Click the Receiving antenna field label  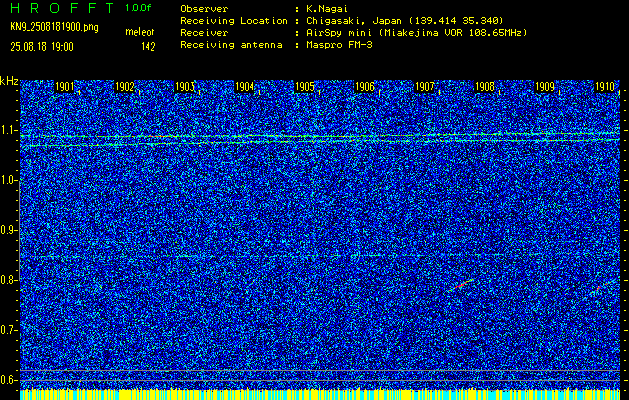[231, 45]
